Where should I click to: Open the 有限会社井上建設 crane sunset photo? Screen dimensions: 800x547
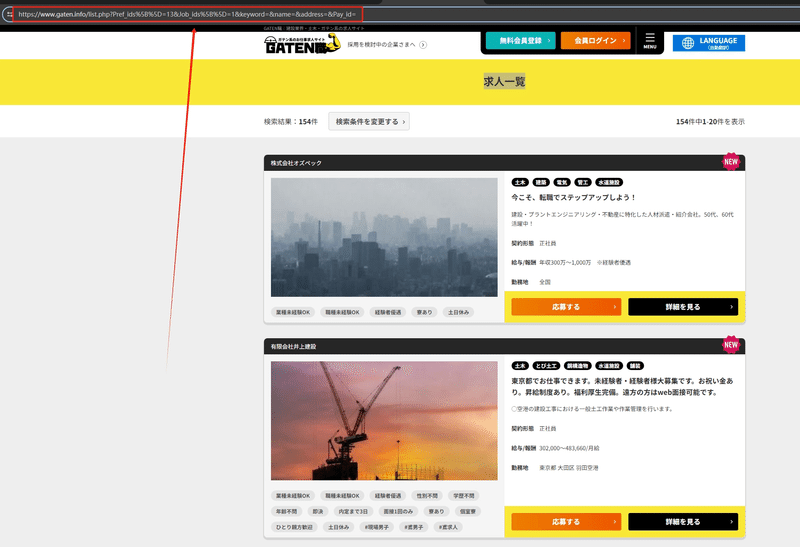tap(384, 421)
